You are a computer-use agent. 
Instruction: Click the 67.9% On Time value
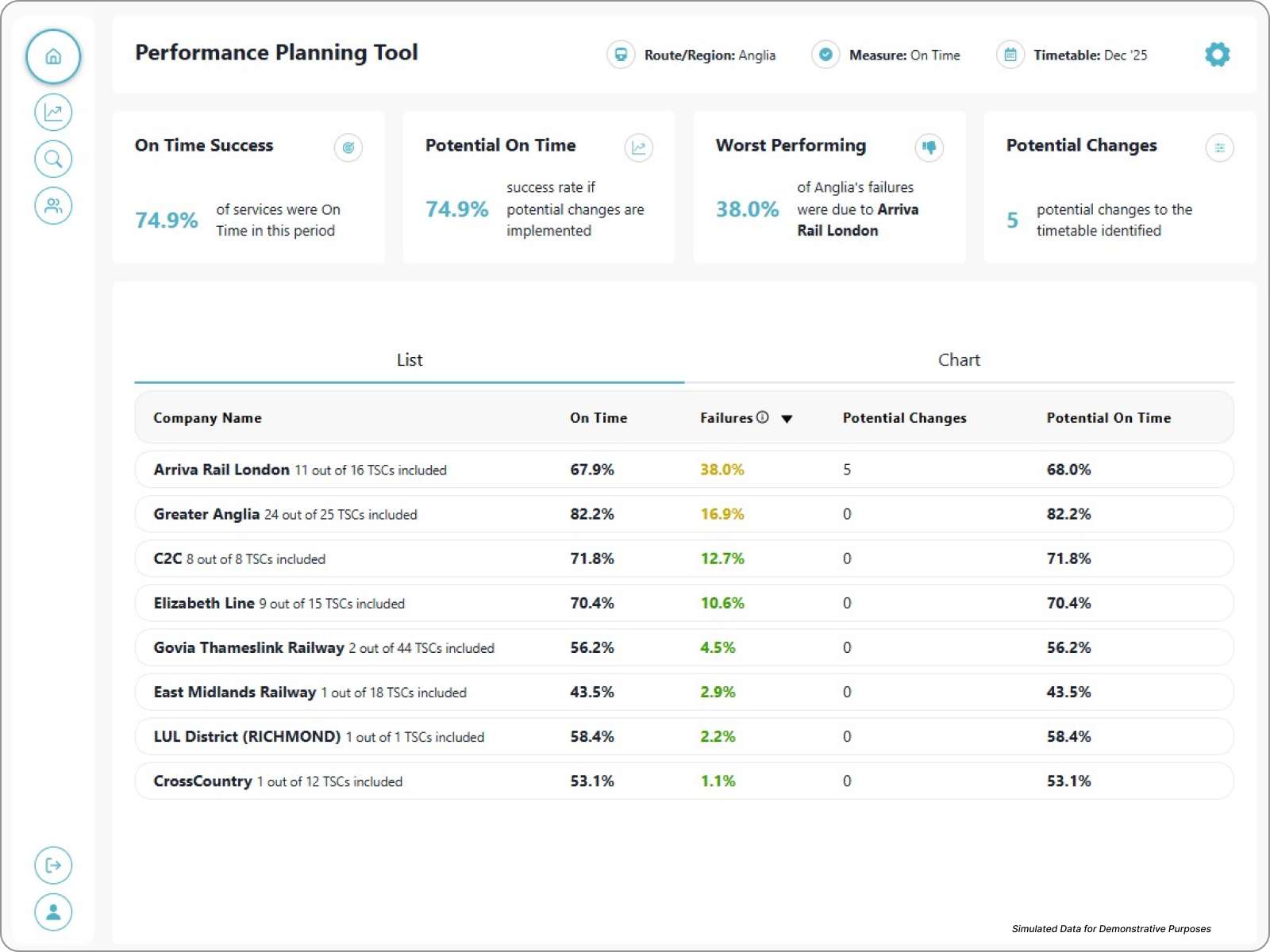click(592, 470)
